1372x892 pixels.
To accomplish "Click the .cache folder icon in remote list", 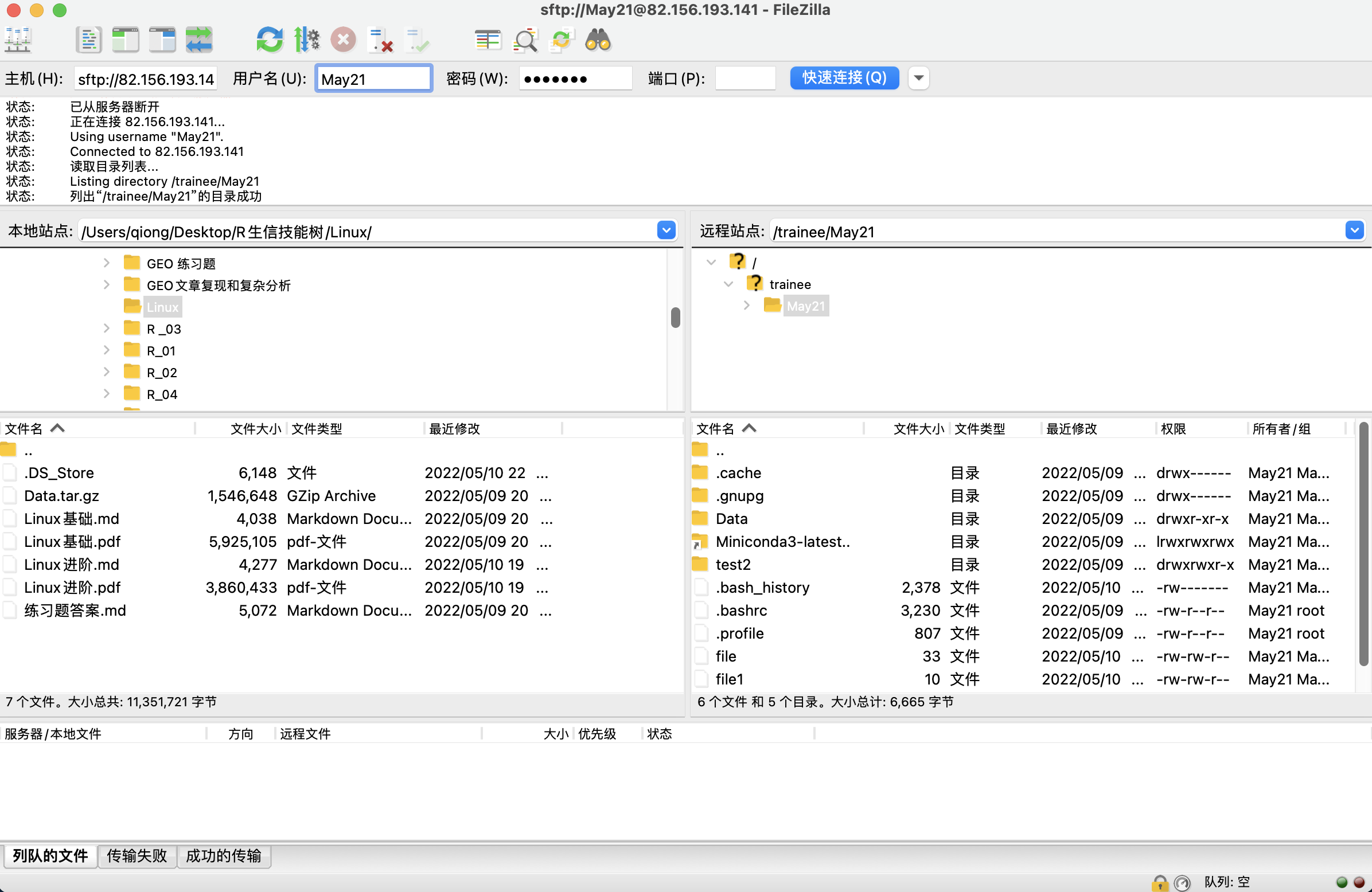I will click(x=700, y=472).
